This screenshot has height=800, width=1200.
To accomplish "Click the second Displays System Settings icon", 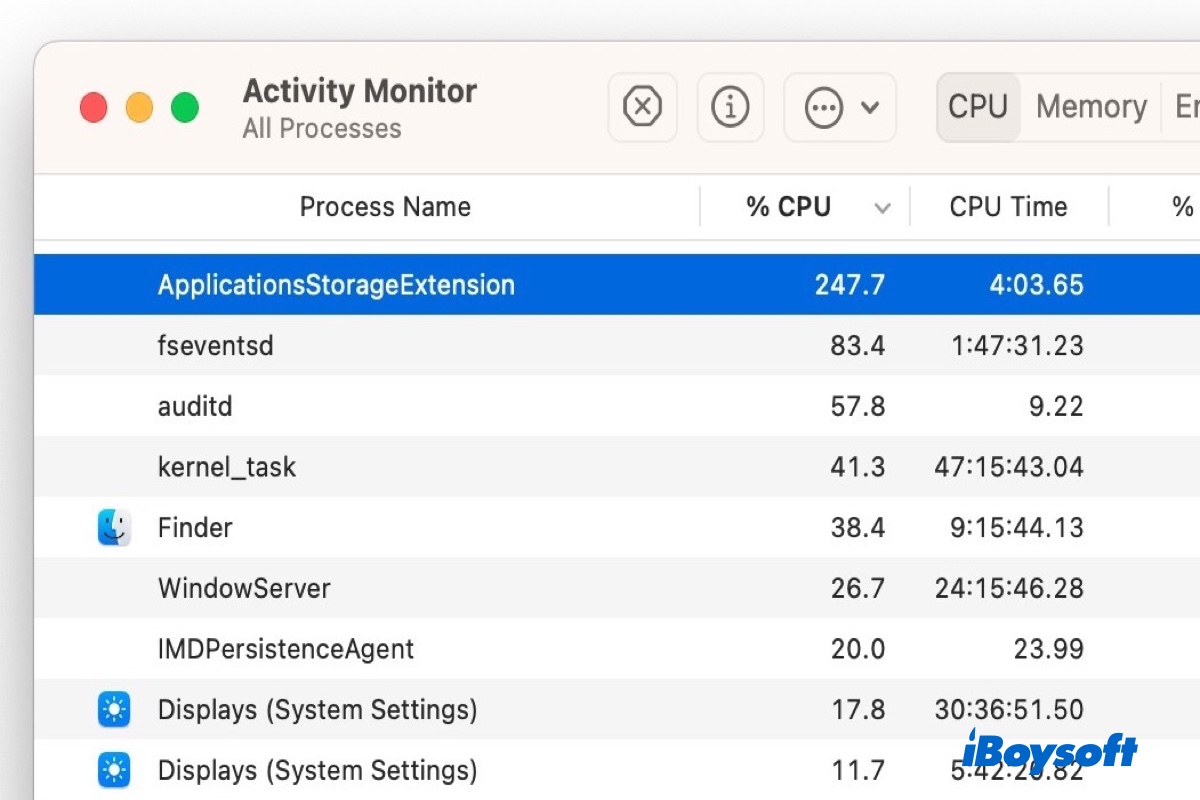I will pos(114,770).
